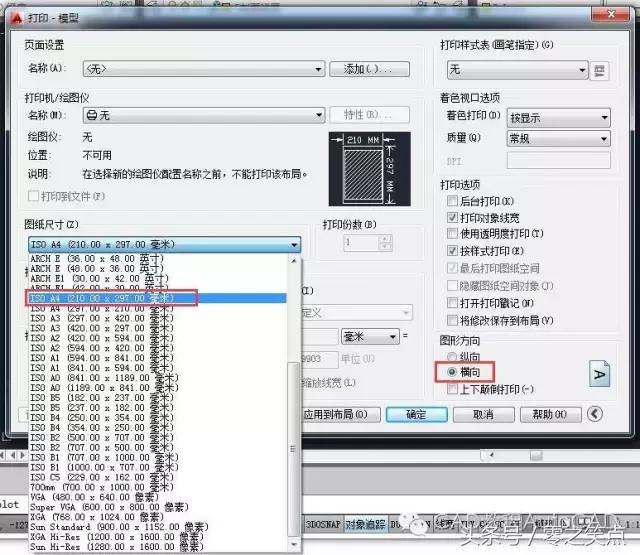Screen dimensions: 640x555
Task: Click the 添加 button
Action: click(x=369, y=69)
